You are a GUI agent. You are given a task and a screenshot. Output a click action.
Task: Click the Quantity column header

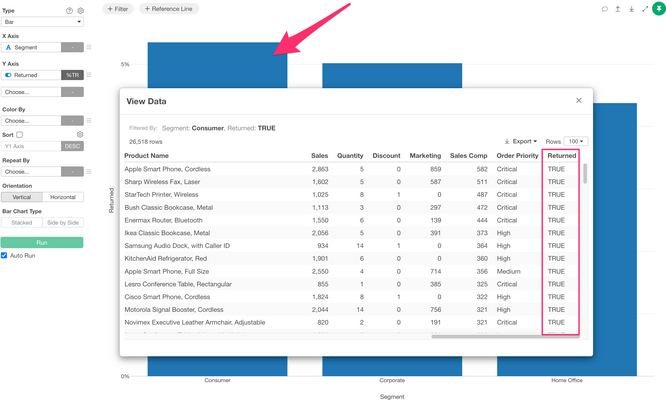click(350, 156)
